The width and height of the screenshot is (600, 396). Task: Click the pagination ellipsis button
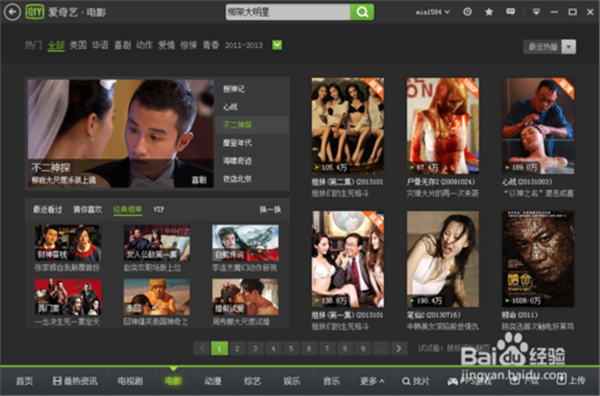pyautogui.click(x=380, y=348)
